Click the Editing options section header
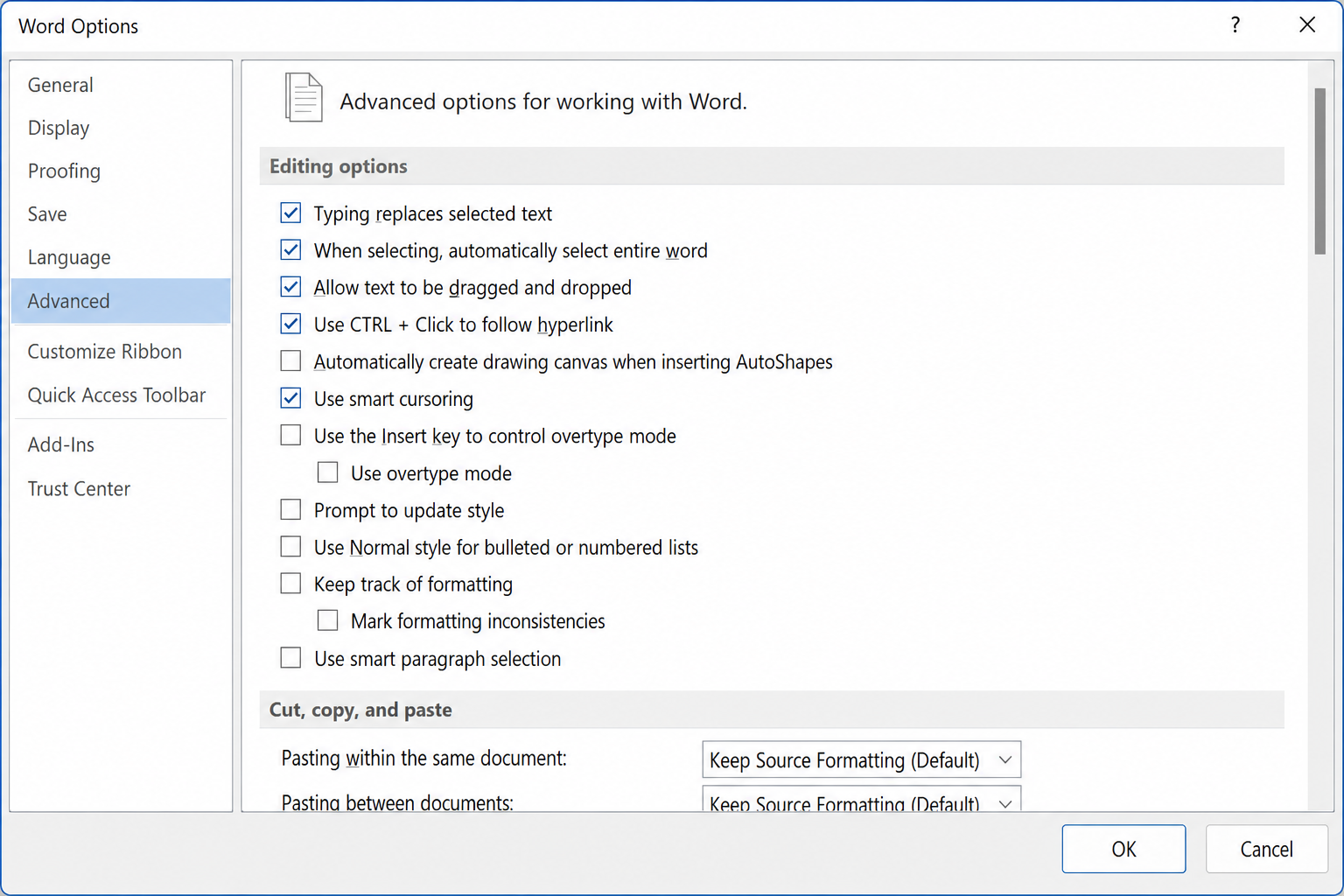 click(x=772, y=166)
